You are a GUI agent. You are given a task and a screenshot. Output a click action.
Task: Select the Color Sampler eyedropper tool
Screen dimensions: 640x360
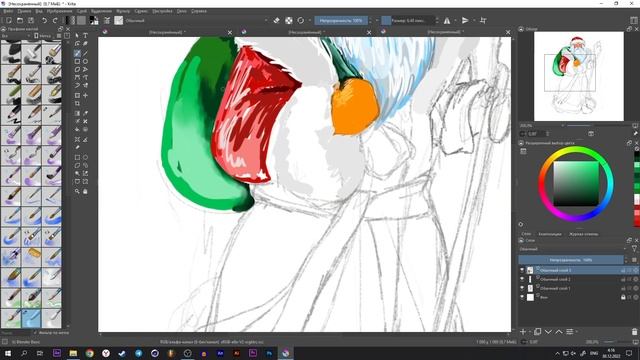(85, 113)
